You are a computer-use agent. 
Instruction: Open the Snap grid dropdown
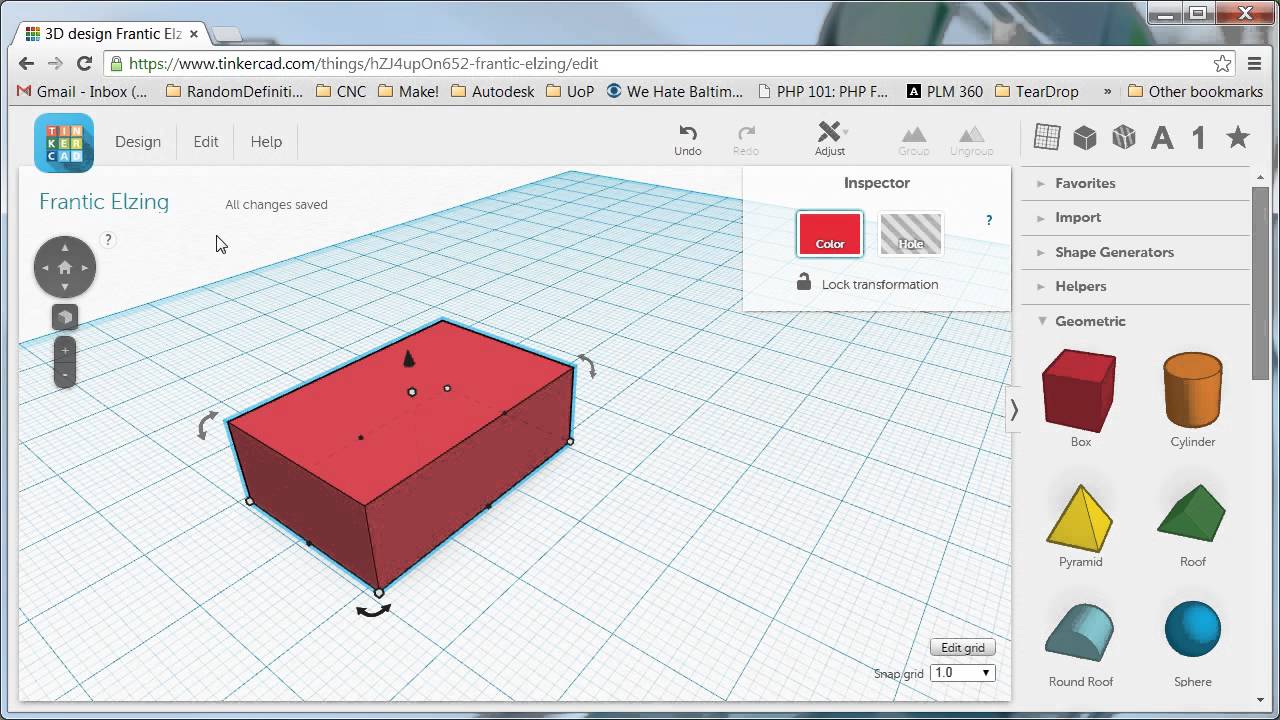(x=962, y=673)
